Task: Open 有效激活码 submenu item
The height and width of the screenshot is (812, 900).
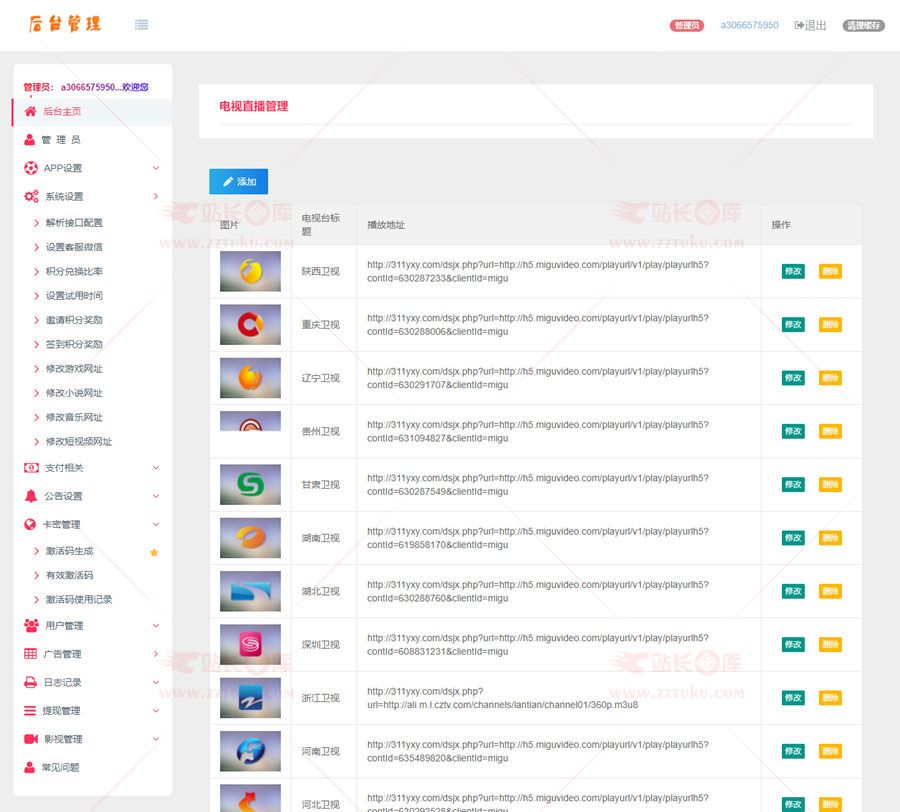Action: 69,576
